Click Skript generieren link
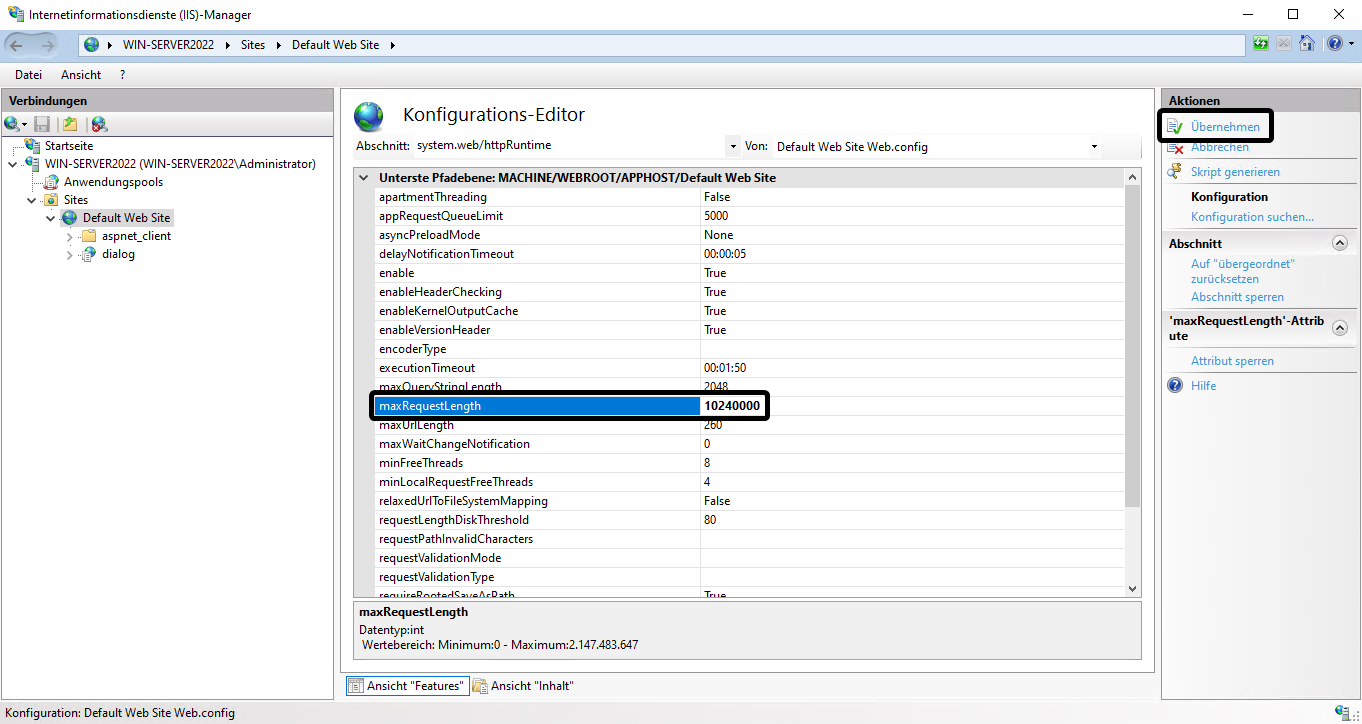This screenshot has height=724, width=1362. (x=1235, y=172)
